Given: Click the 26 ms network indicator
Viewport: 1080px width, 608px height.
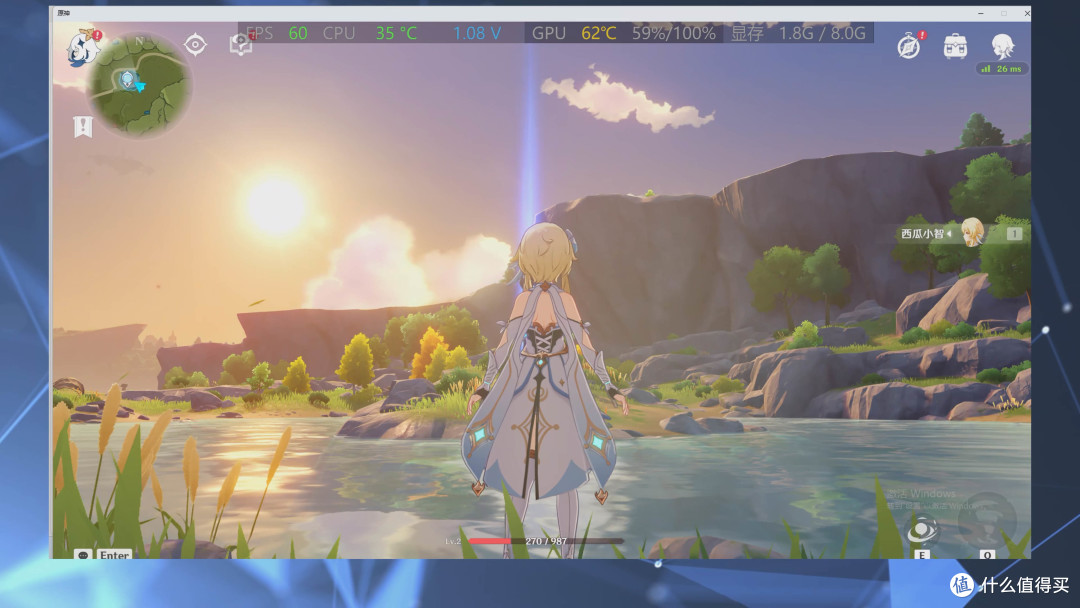Looking at the screenshot, I should click(x=1000, y=69).
